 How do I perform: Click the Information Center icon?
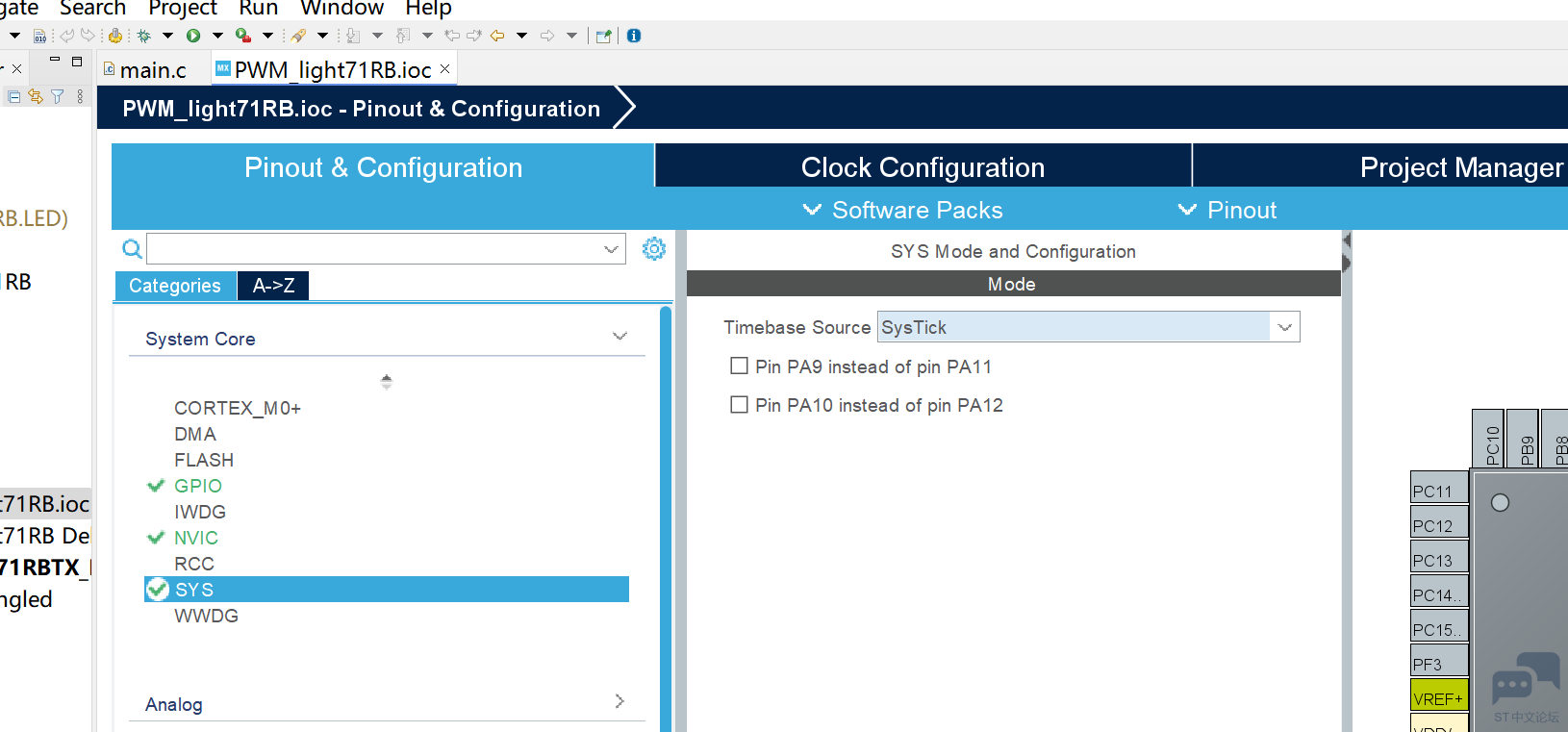[x=634, y=36]
